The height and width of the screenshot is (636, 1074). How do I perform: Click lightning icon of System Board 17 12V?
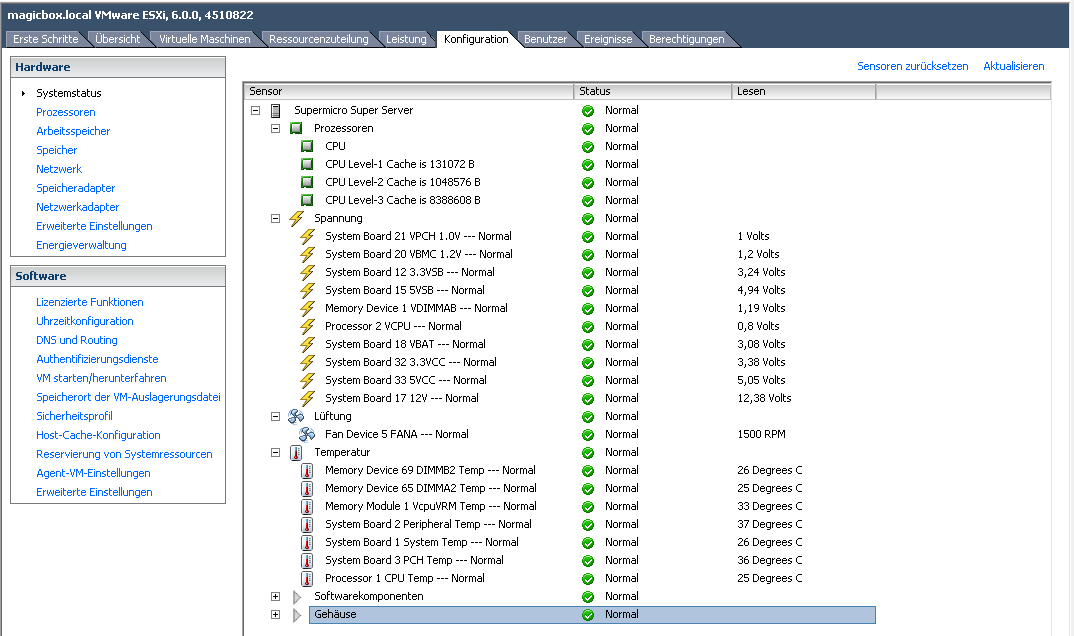(x=308, y=398)
